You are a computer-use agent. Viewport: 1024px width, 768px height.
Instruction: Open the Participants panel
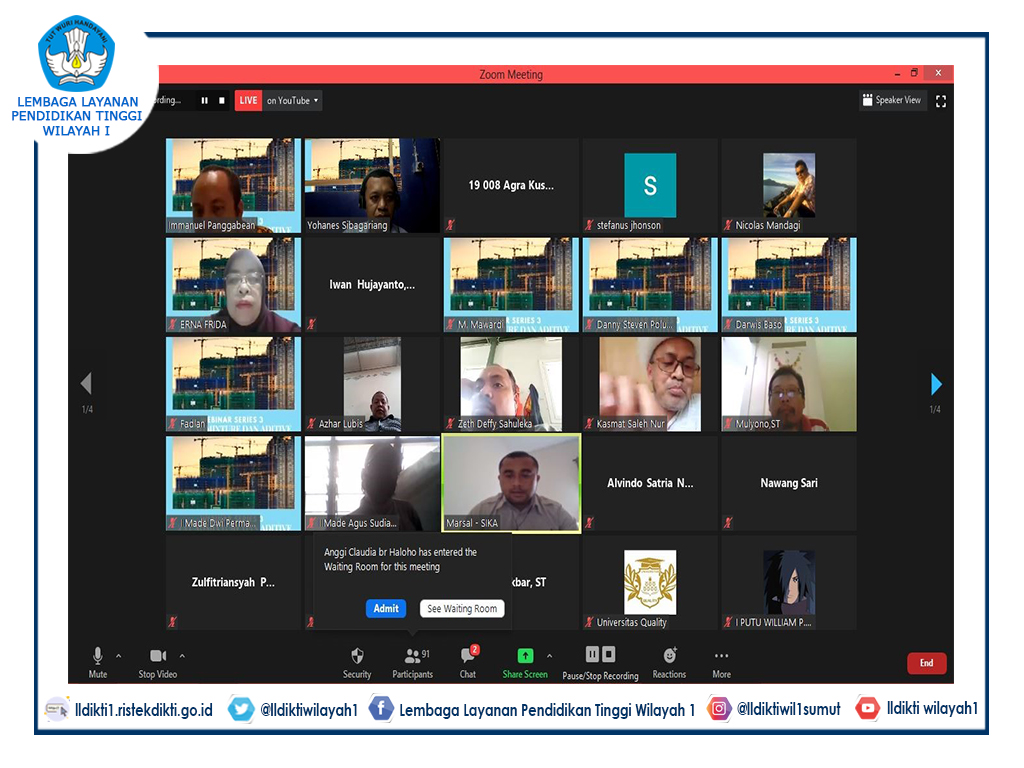(x=413, y=662)
